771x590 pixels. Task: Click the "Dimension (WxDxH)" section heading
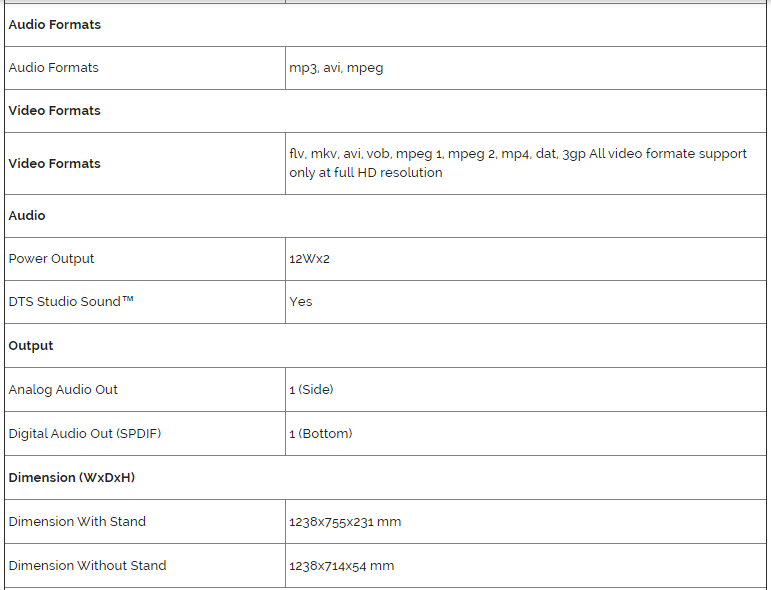pyautogui.click(x=71, y=478)
